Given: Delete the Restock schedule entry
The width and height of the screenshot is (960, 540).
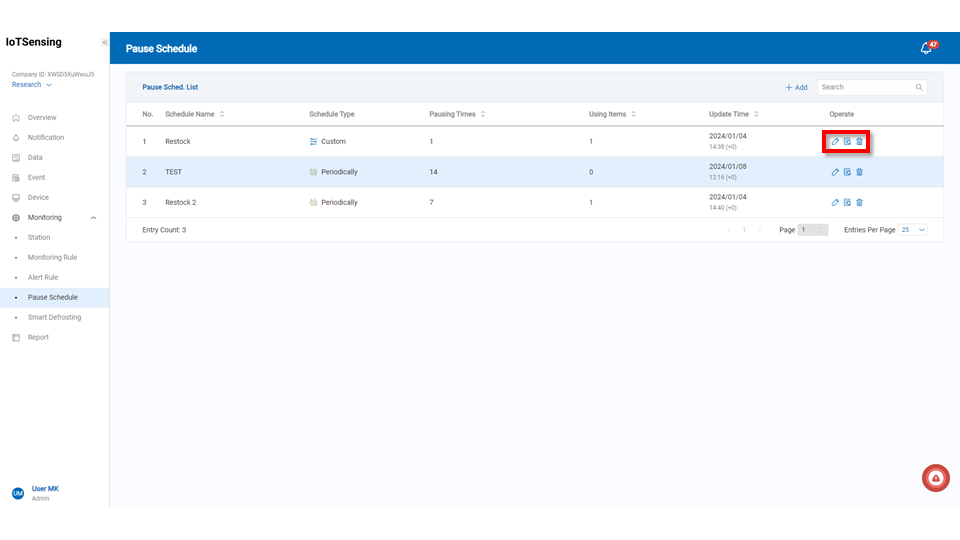Looking at the screenshot, I should point(859,142).
